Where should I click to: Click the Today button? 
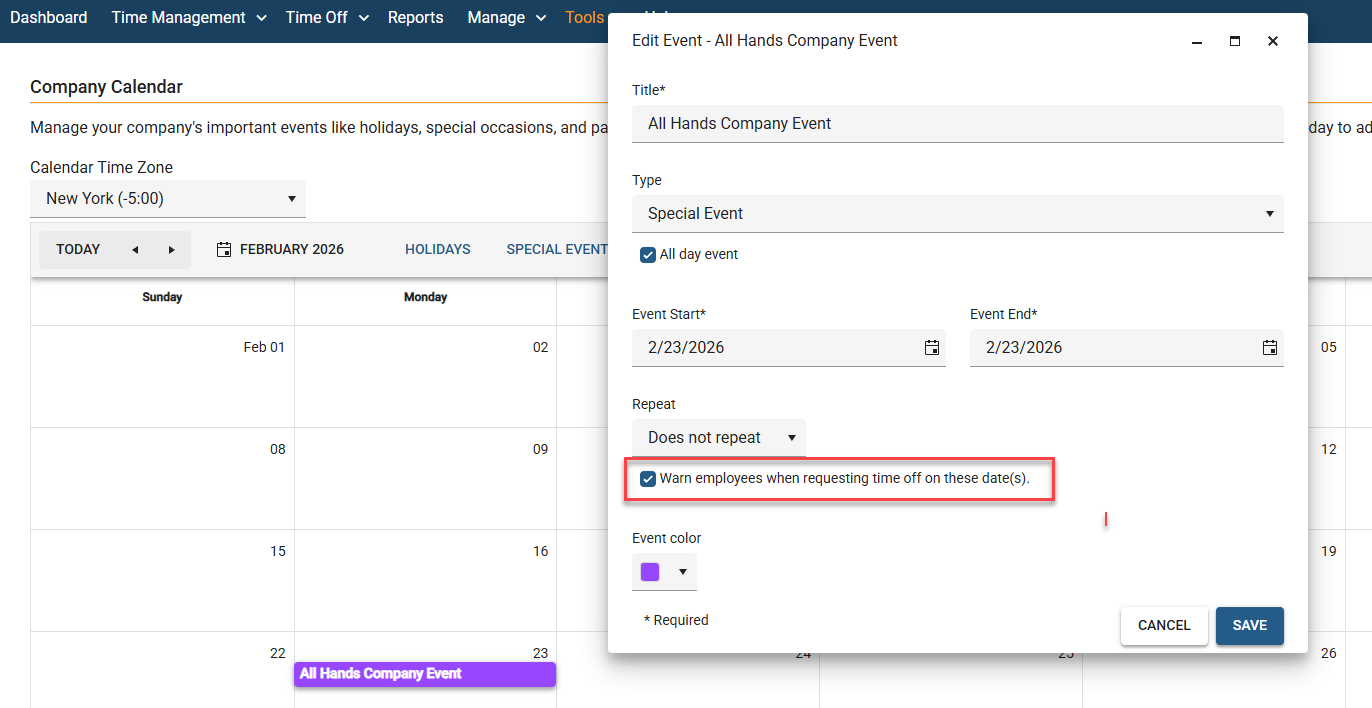[78, 250]
